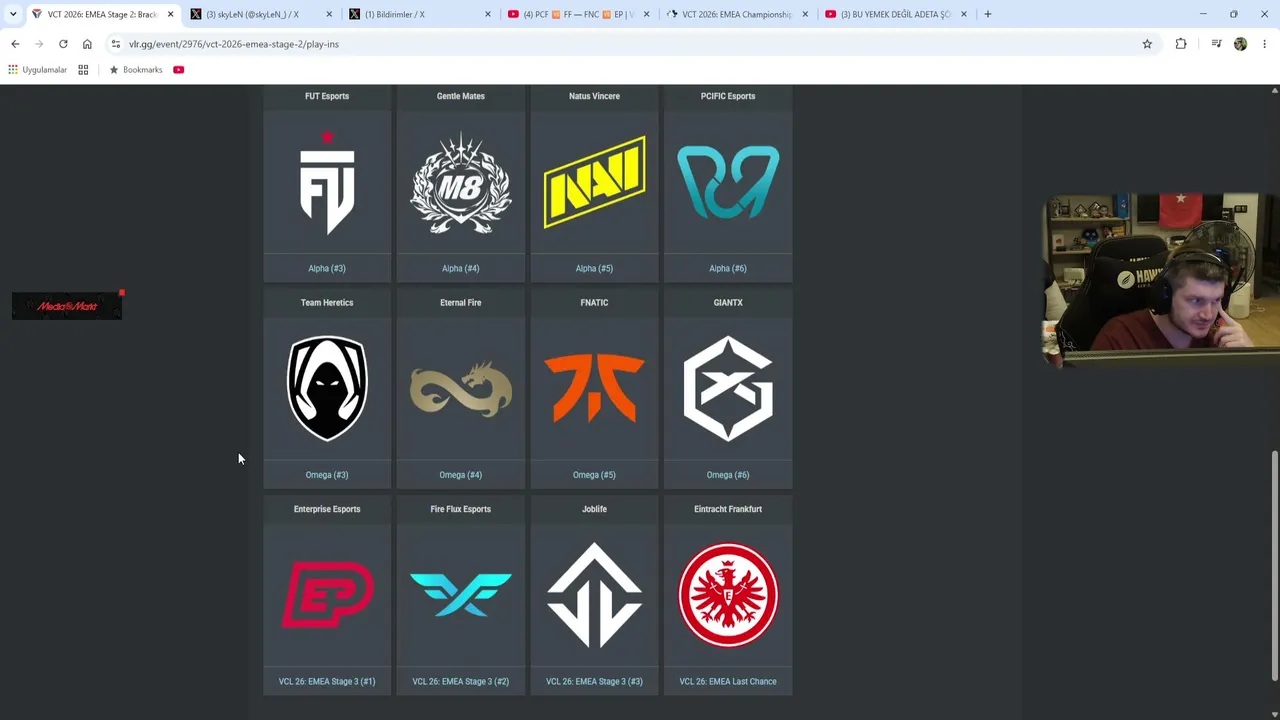This screenshot has height=720, width=1280.
Task: Open the Chrome profile avatar
Action: [x=1240, y=44]
